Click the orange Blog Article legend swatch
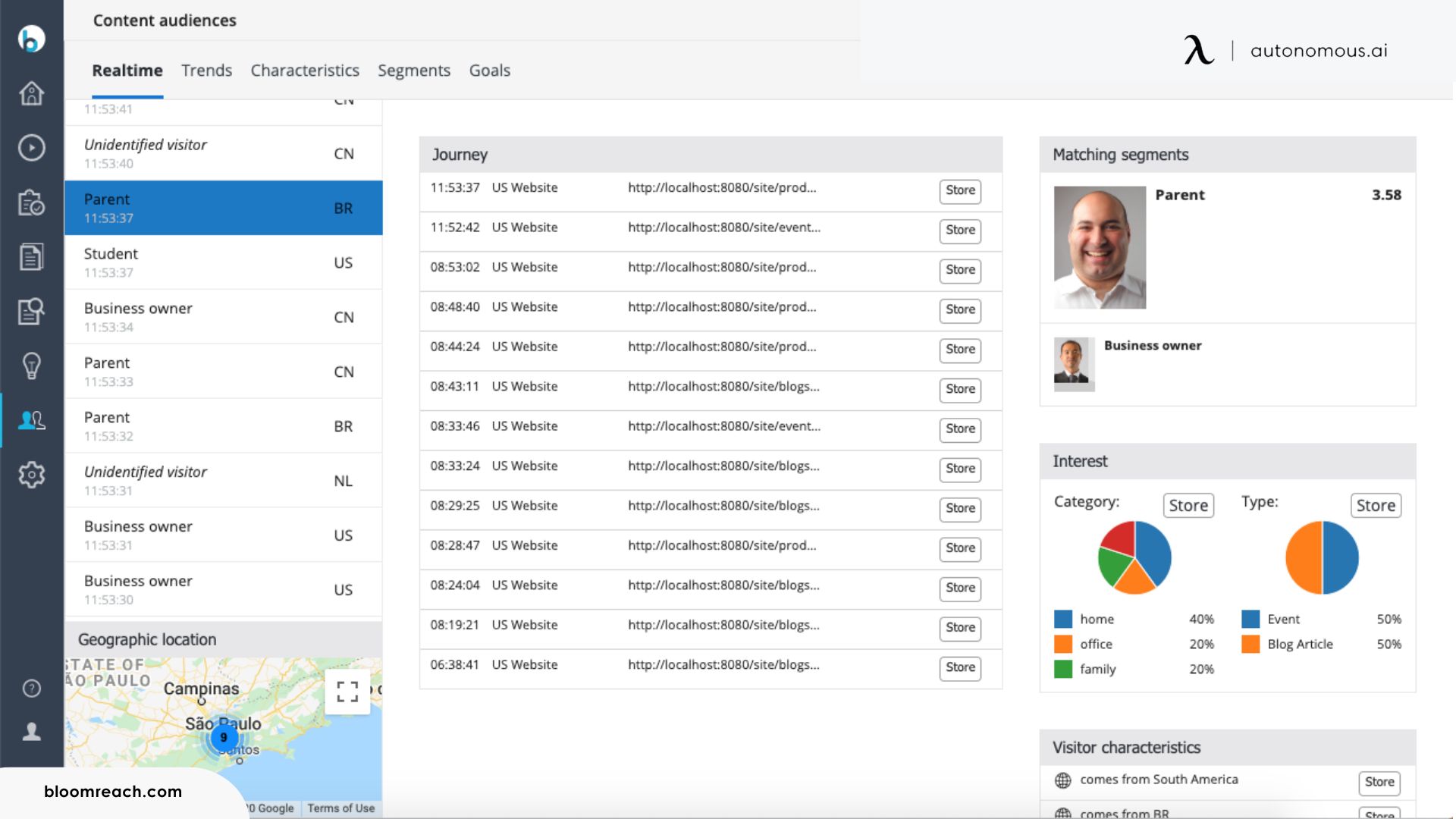 point(1250,645)
